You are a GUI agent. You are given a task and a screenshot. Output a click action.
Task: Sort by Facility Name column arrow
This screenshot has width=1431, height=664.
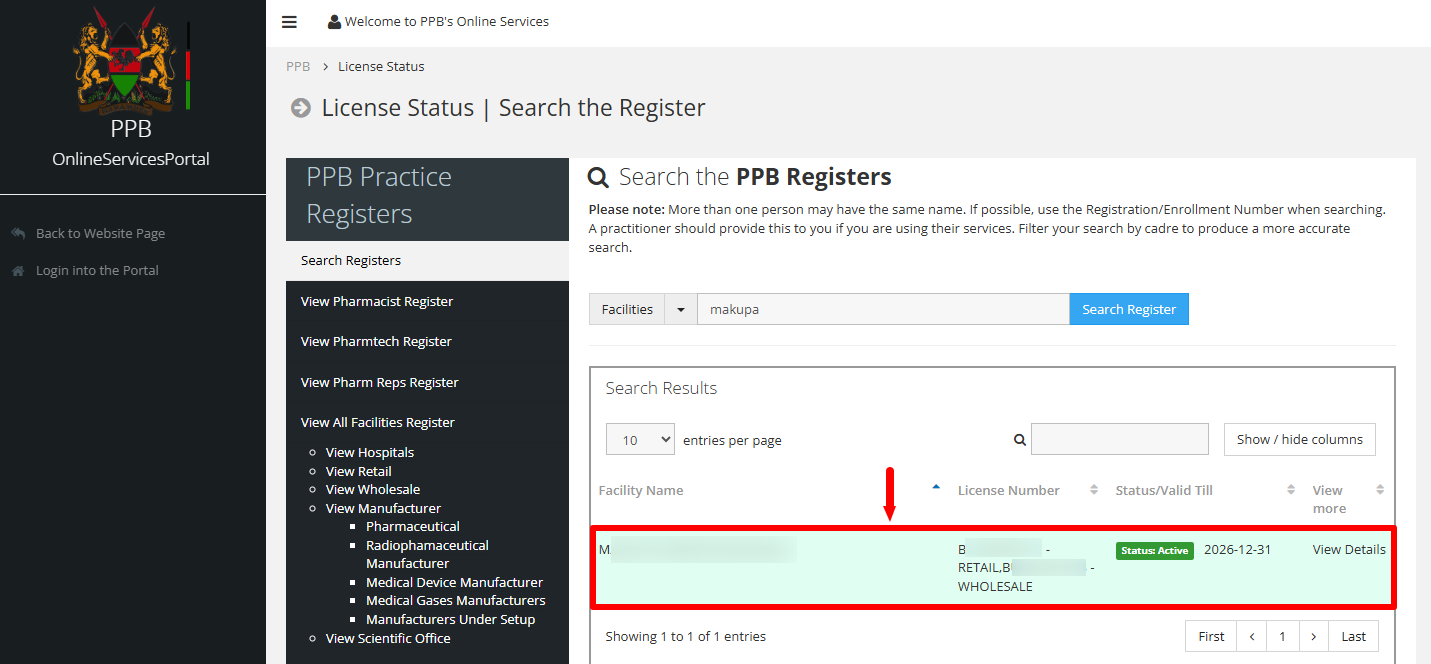936,488
